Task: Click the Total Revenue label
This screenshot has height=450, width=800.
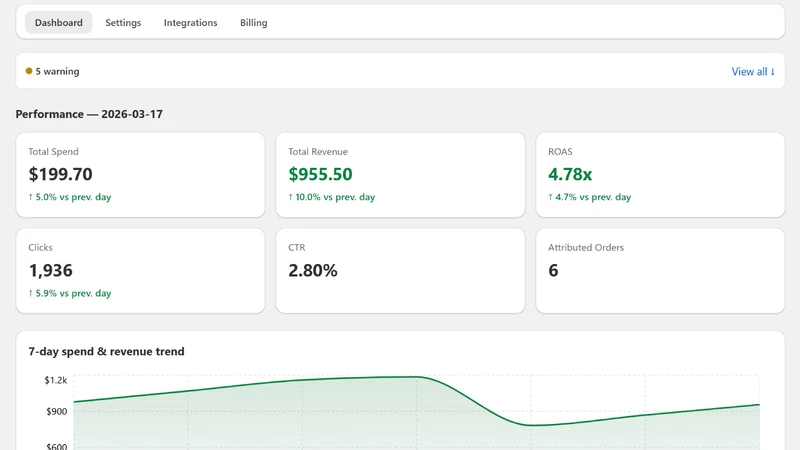Action: (x=318, y=152)
